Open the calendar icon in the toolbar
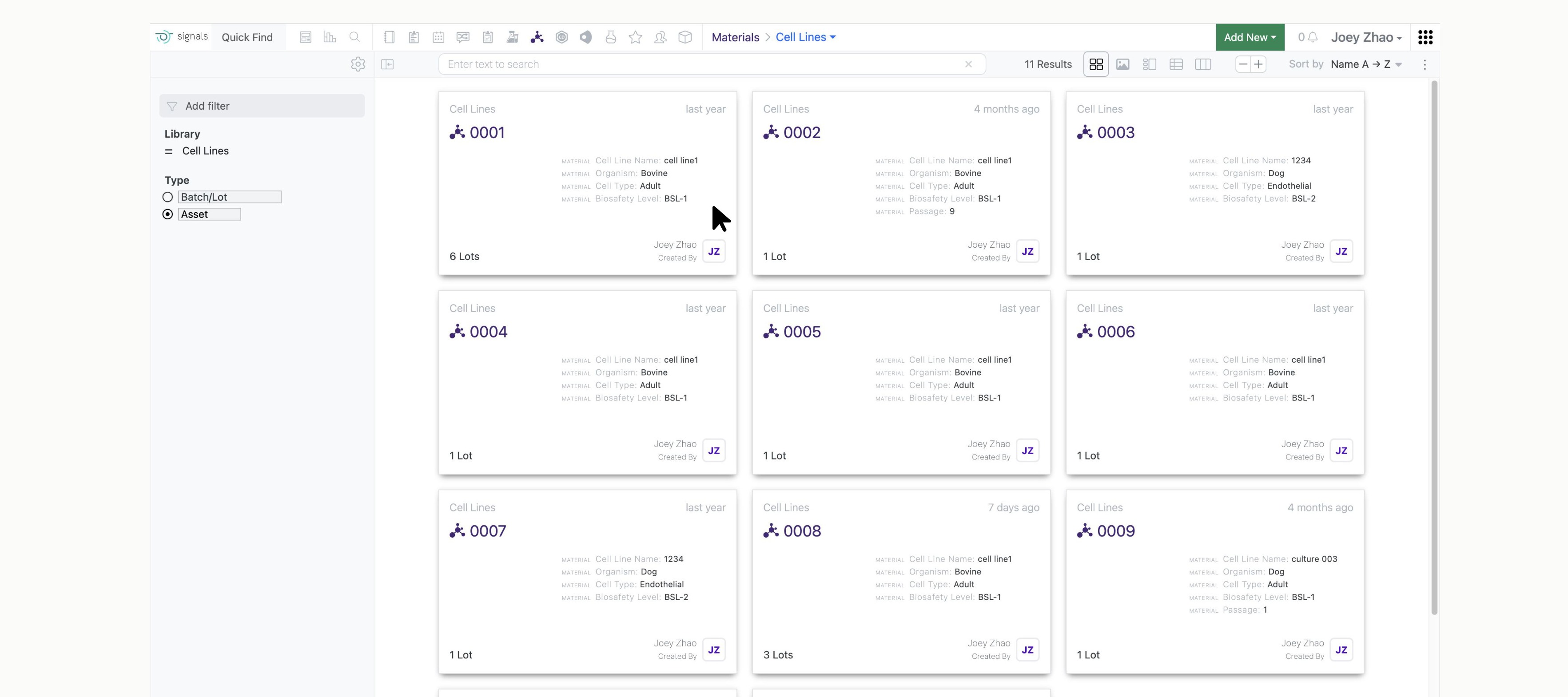The height and width of the screenshot is (697, 1568). pos(438,37)
